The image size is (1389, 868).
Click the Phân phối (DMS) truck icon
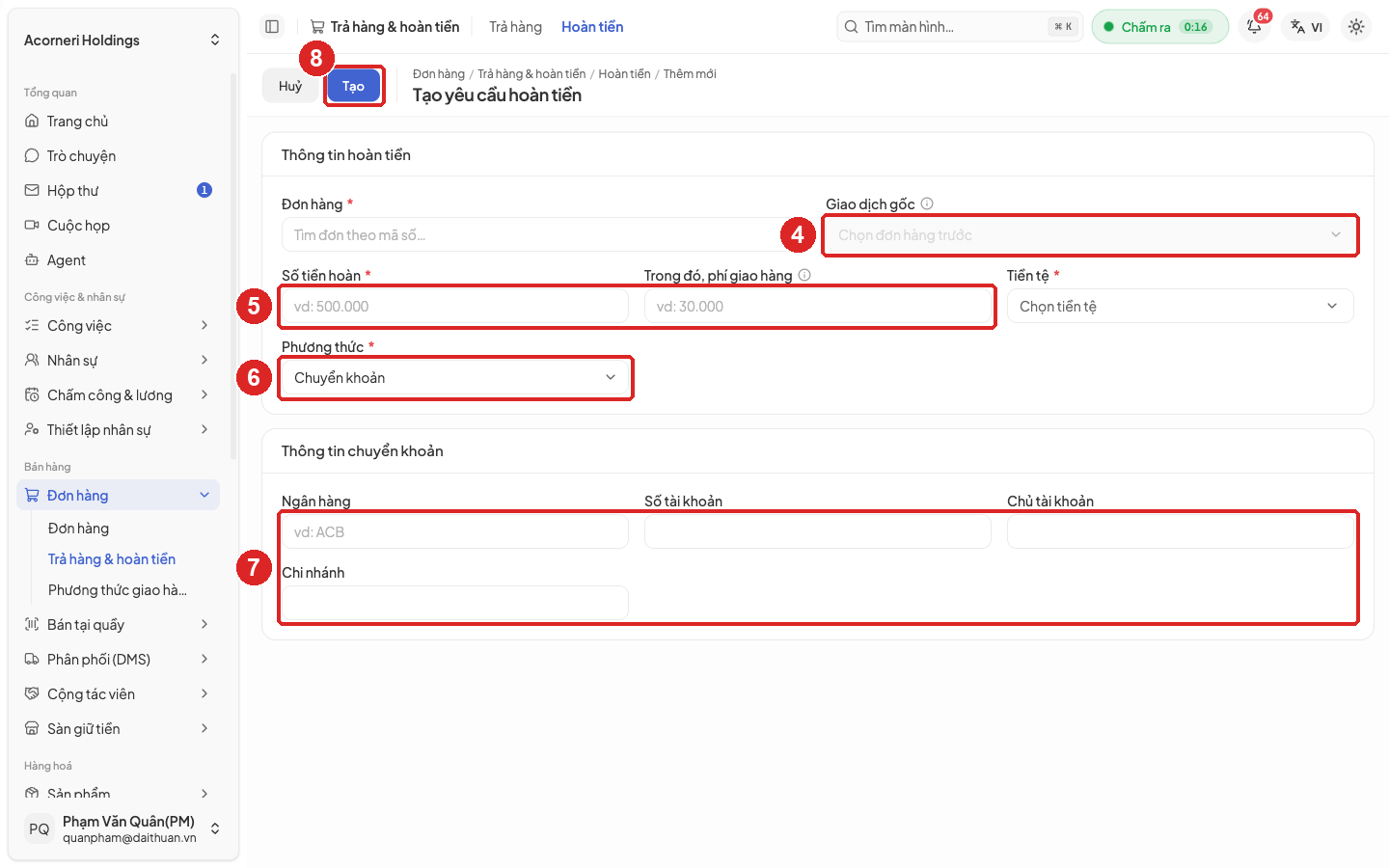click(x=32, y=660)
